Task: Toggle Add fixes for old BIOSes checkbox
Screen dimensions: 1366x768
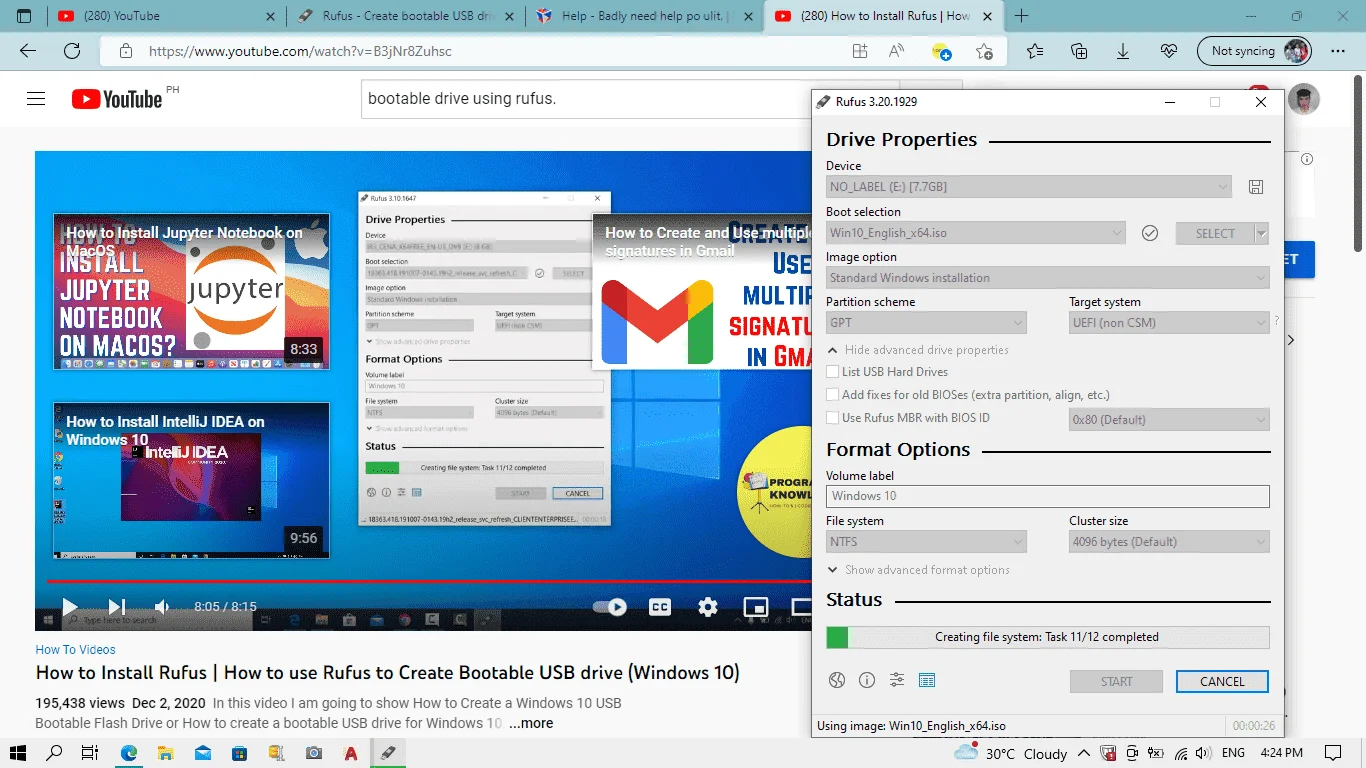Action: [833, 395]
